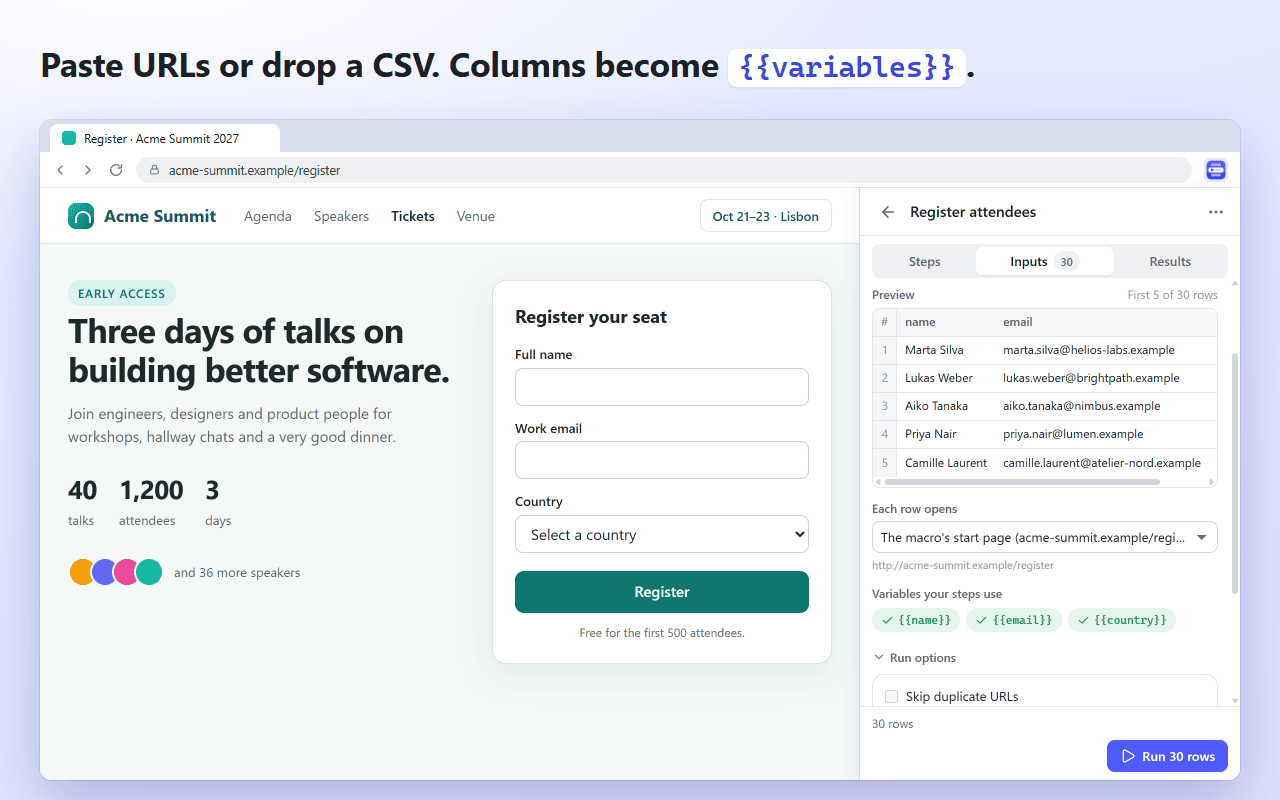Go to the Tickets nav item

pos(413,216)
